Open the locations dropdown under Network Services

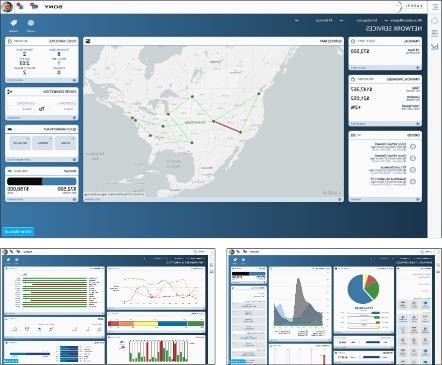[403, 20]
